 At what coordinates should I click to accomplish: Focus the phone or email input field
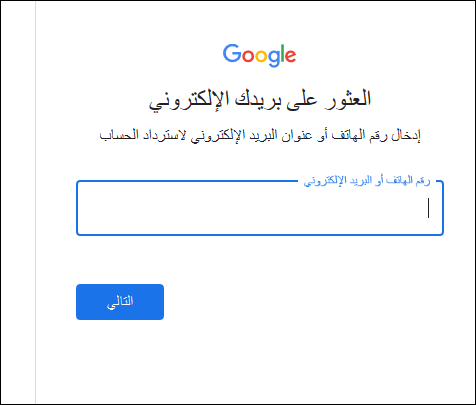[x=260, y=208]
